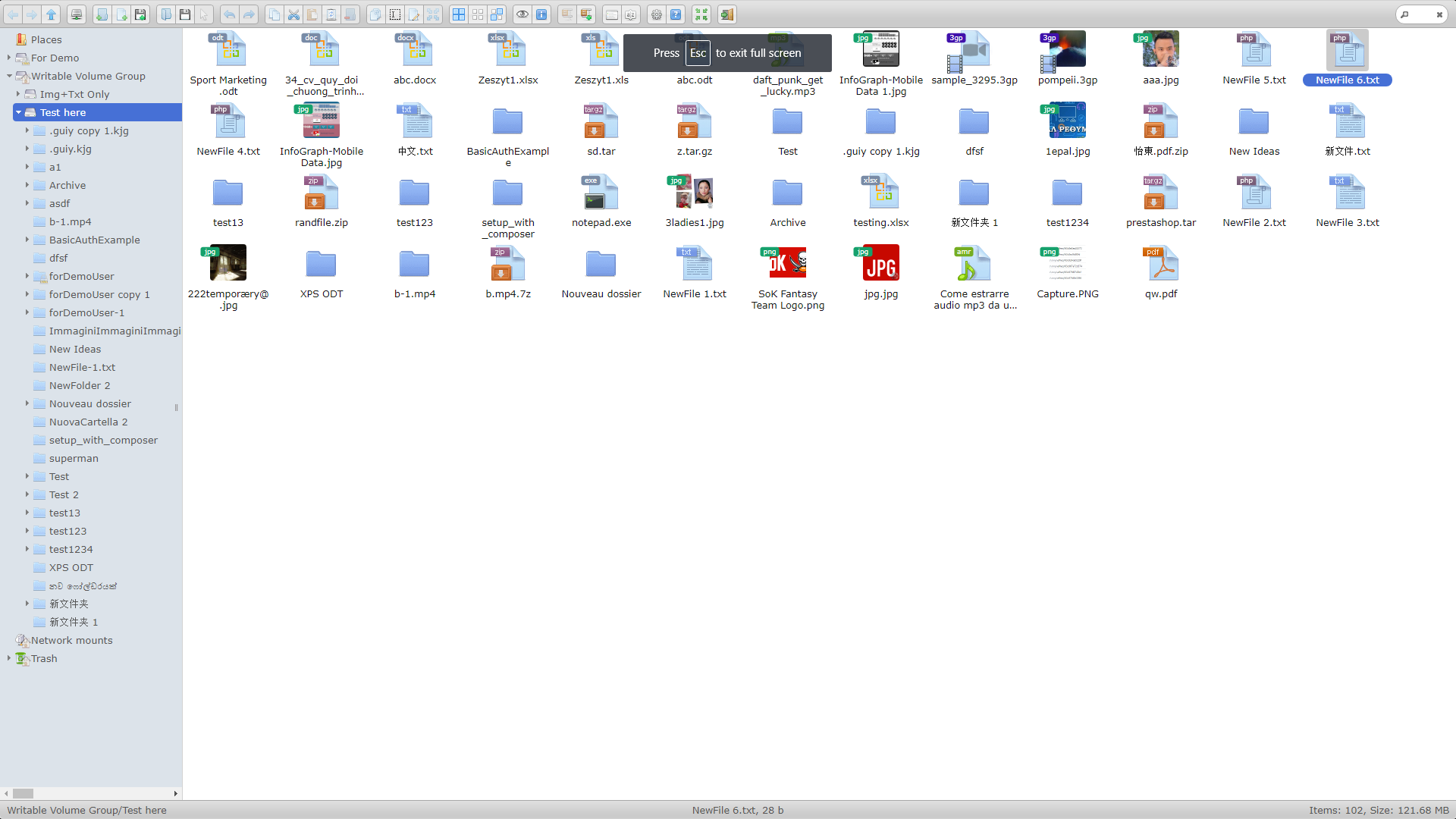Deselect all with select none icon
The height and width of the screenshot is (819, 1456).
pyautogui.click(x=478, y=14)
